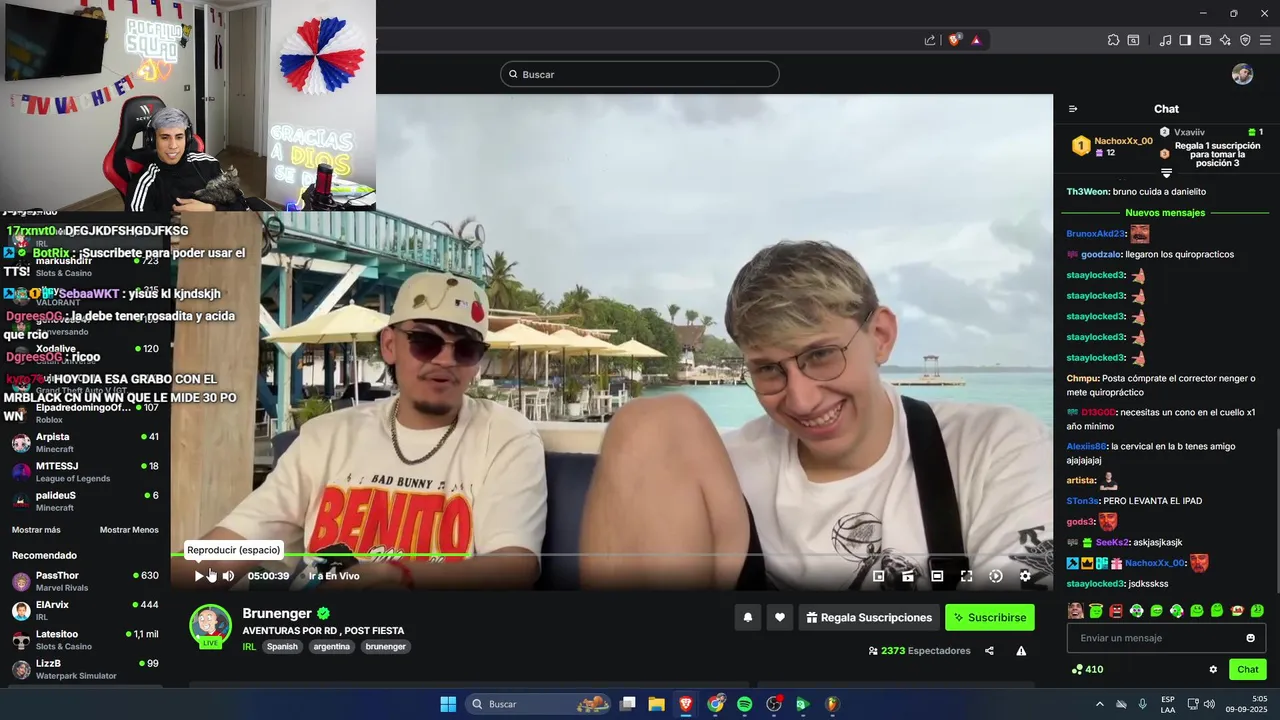Click the Suscribirse button
The image size is (1280, 720).
click(990, 618)
